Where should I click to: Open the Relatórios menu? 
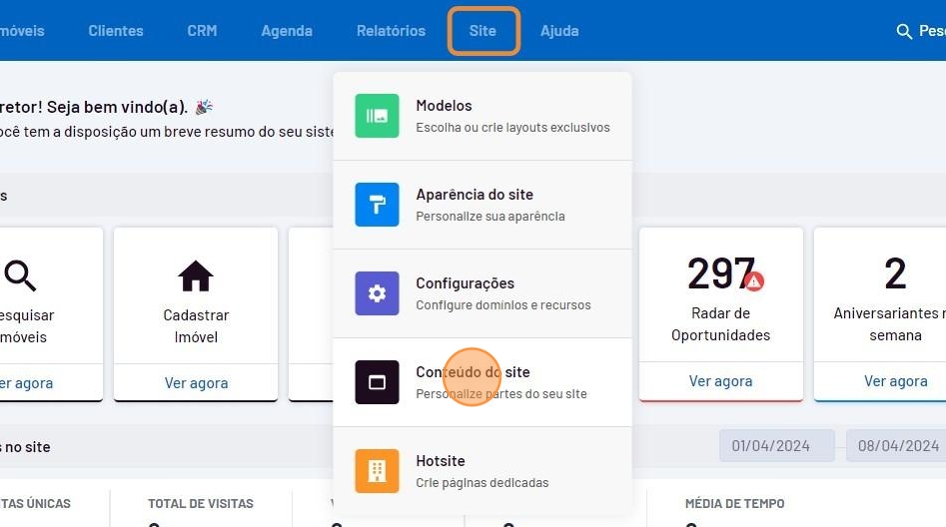click(391, 31)
